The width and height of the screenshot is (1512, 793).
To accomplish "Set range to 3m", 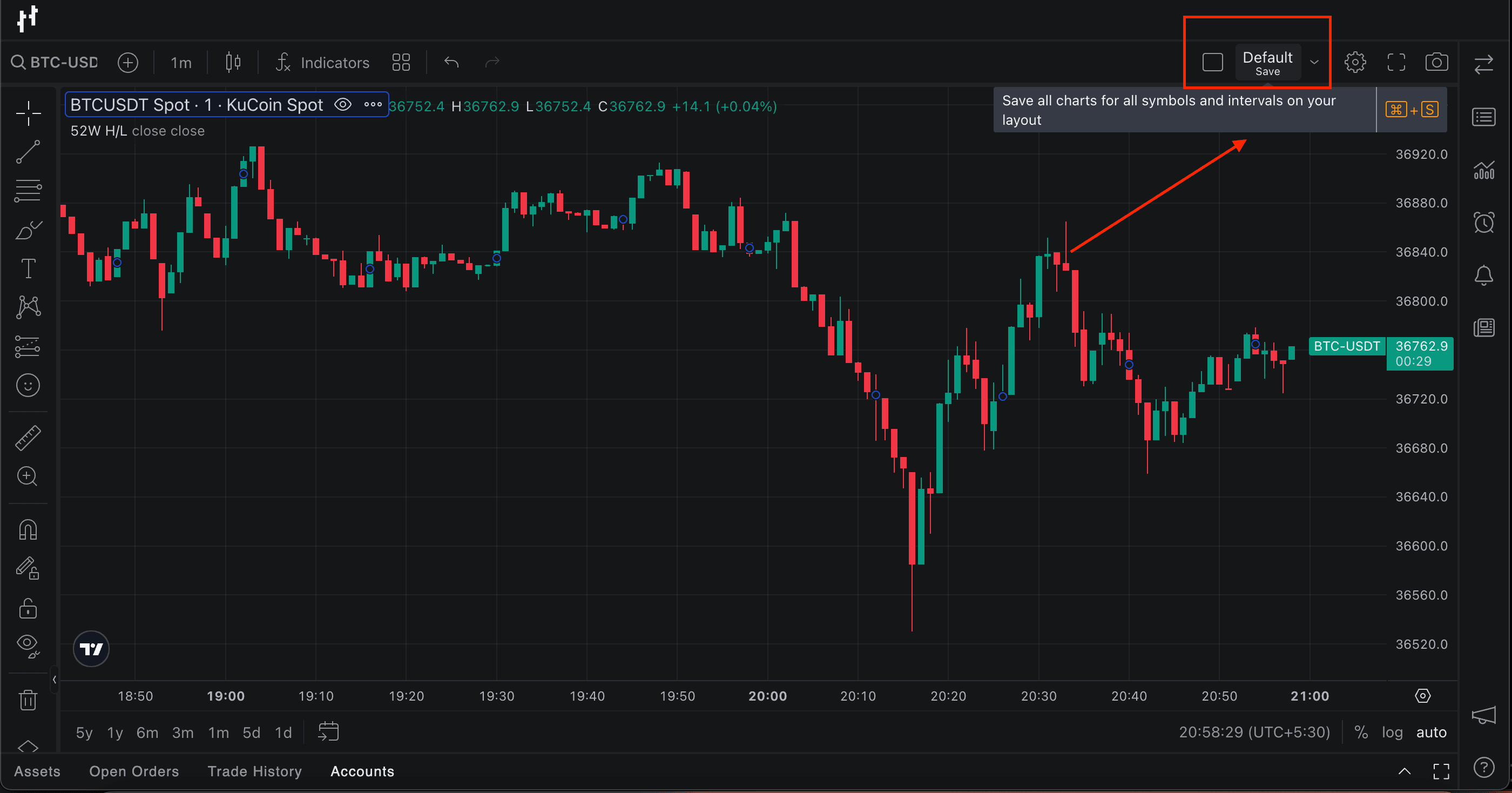I will click(x=183, y=733).
